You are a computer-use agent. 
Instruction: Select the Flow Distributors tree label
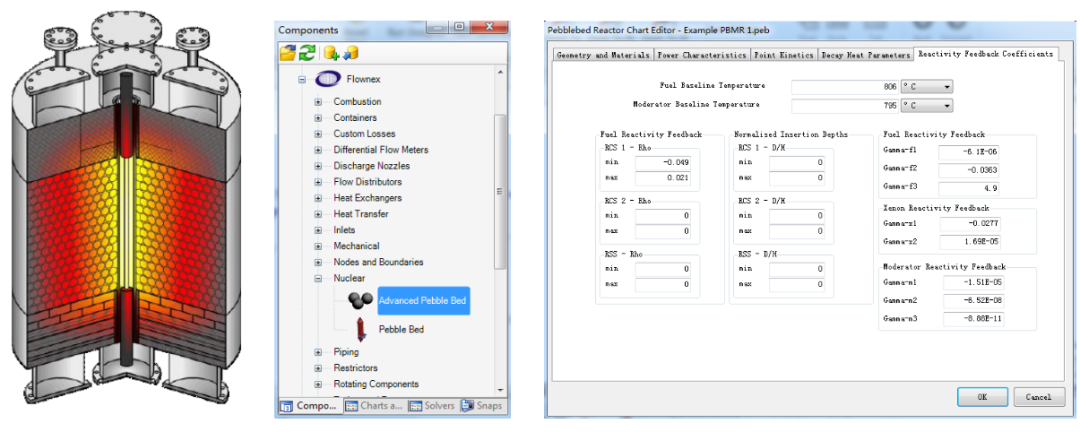(368, 182)
